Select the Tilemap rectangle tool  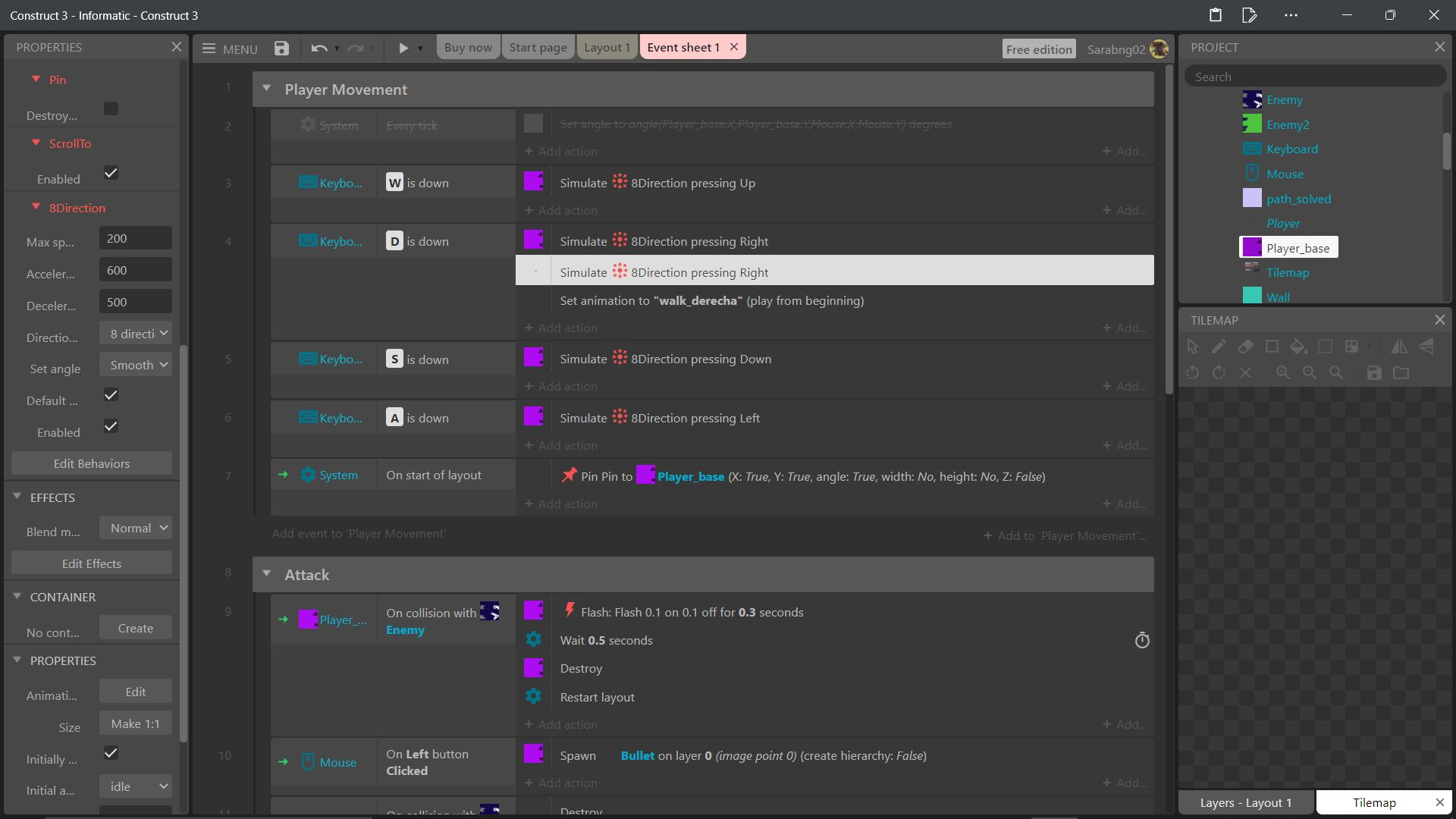(1272, 347)
